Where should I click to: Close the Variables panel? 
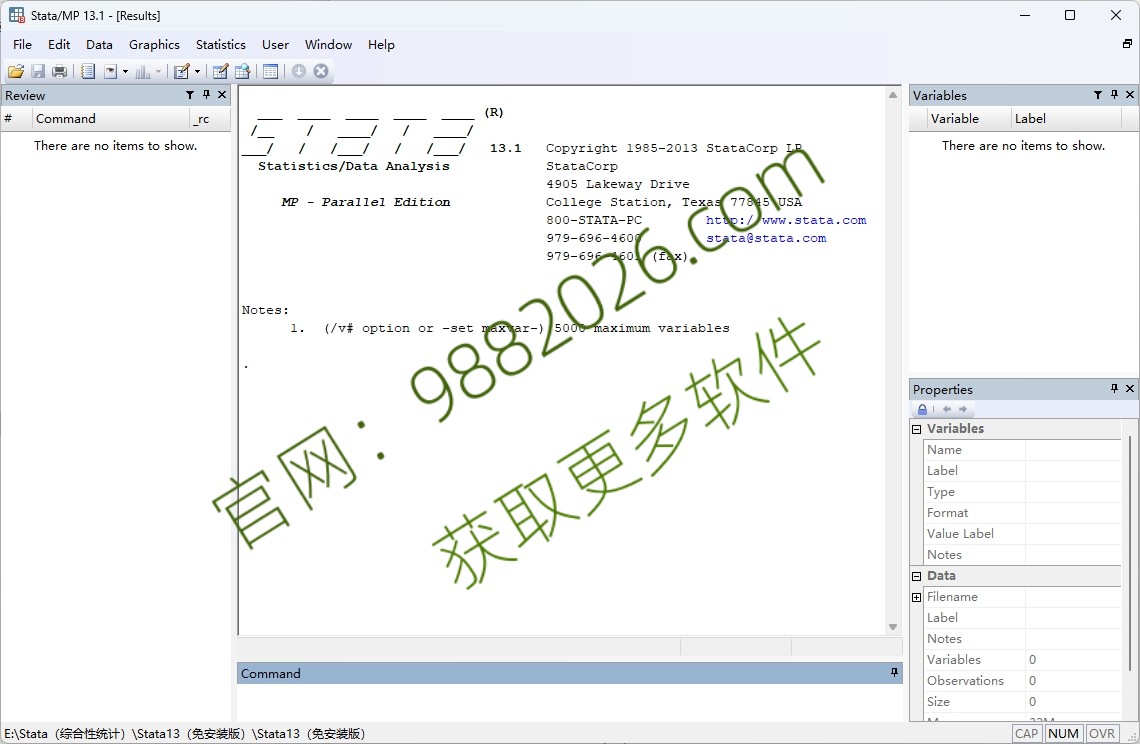1130,95
